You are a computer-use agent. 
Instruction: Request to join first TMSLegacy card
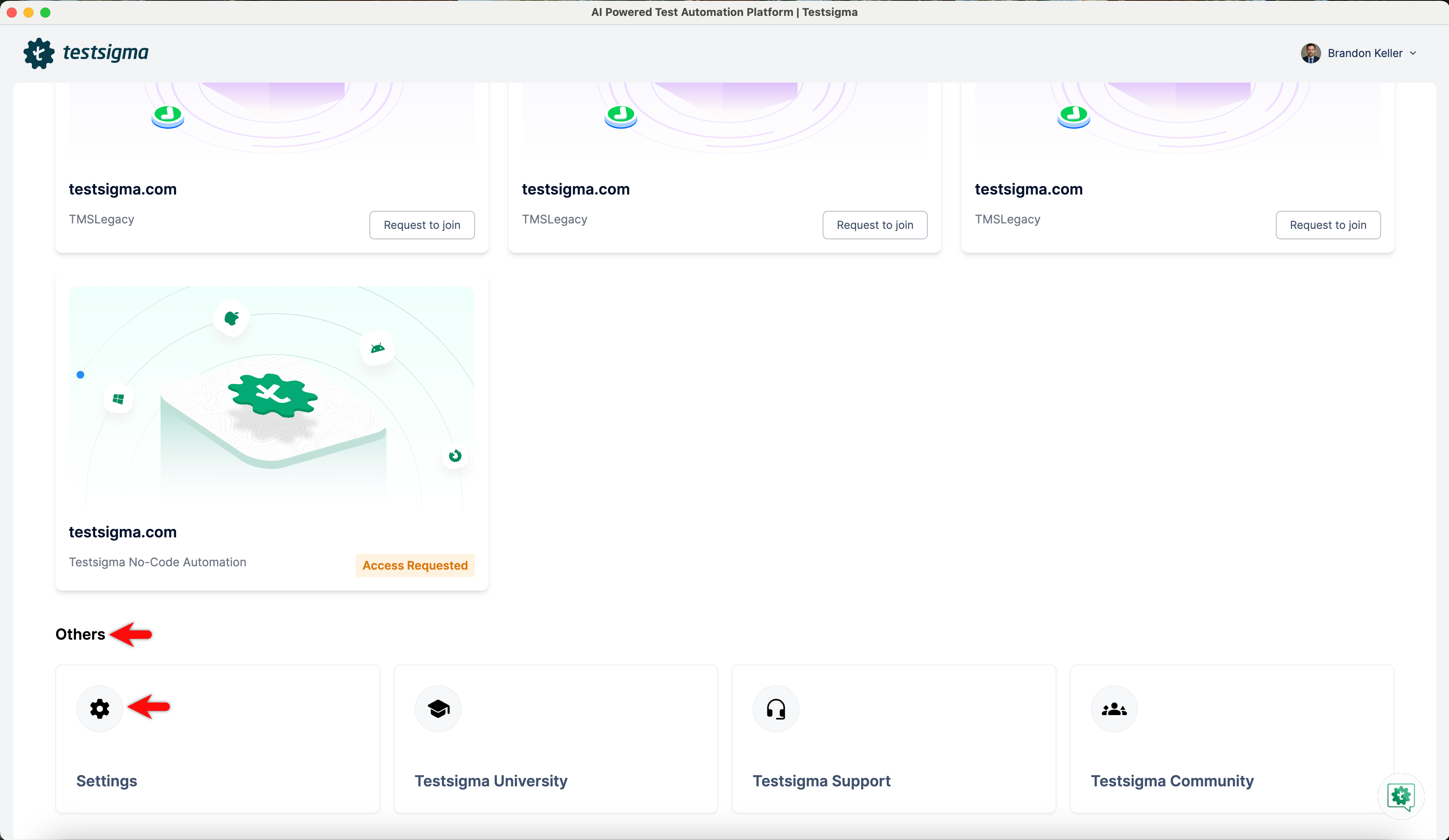pyautogui.click(x=421, y=225)
